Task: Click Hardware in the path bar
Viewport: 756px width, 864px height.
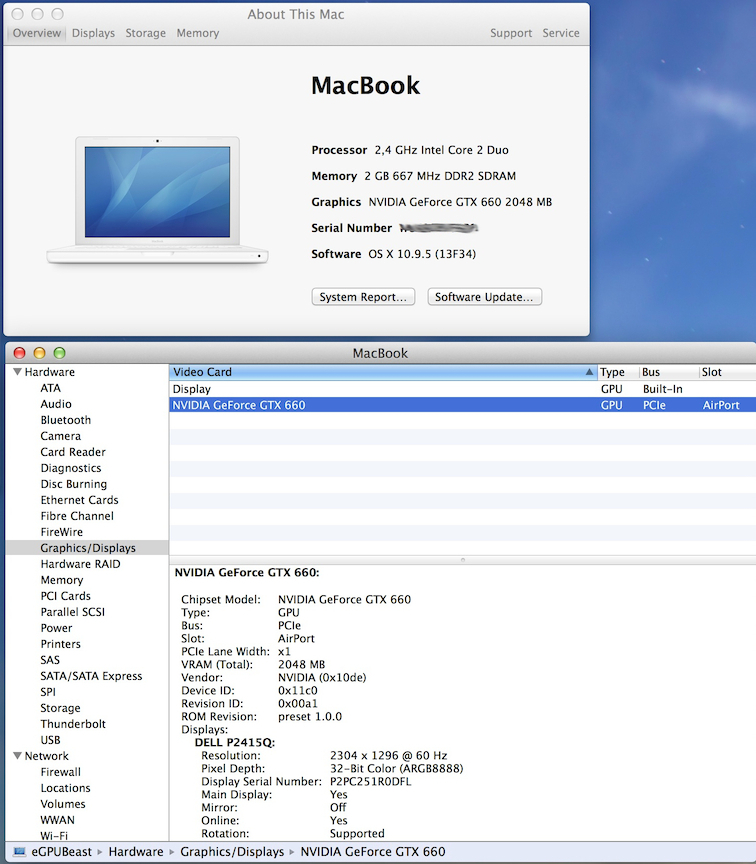Action: point(136,852)
